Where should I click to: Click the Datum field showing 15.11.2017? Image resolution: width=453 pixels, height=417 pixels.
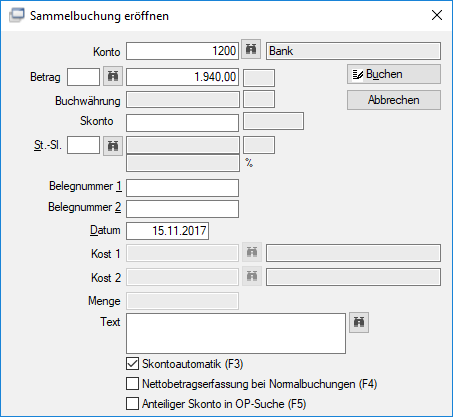(x=167, y=231)
